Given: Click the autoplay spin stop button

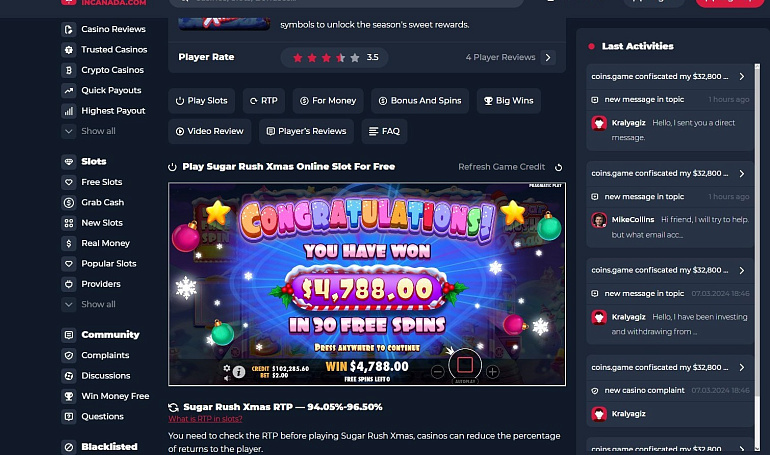Looking at the screenshot, I should [465, 365].
